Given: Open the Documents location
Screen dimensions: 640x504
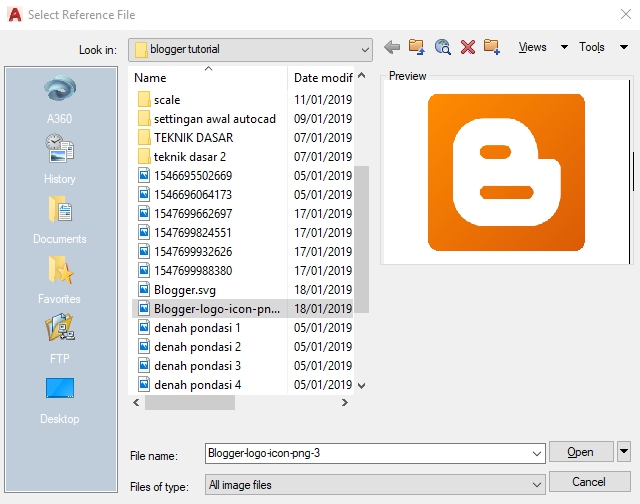Looking at the screenshot, I should [60, 220].
